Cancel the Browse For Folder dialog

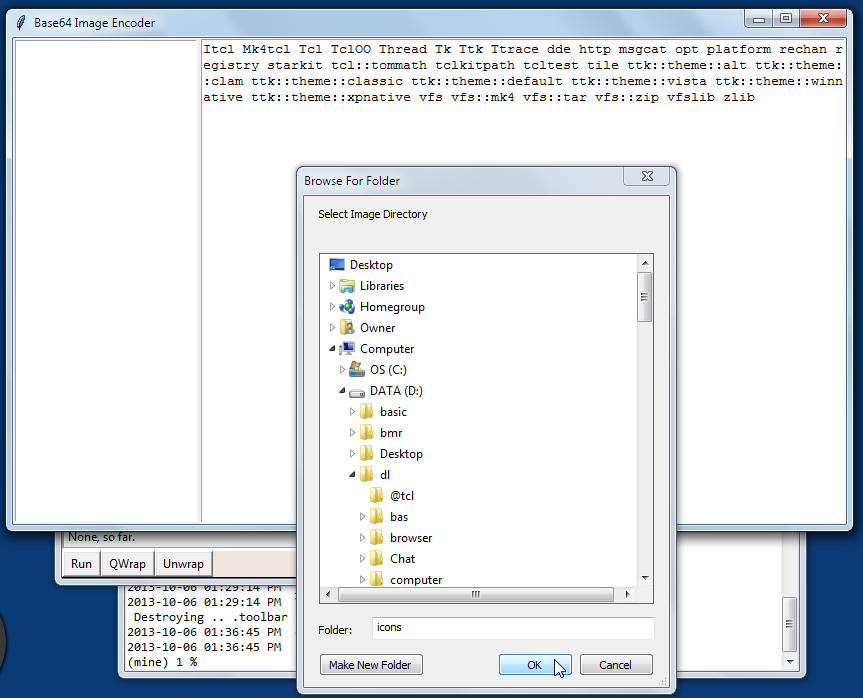[615, 665]
